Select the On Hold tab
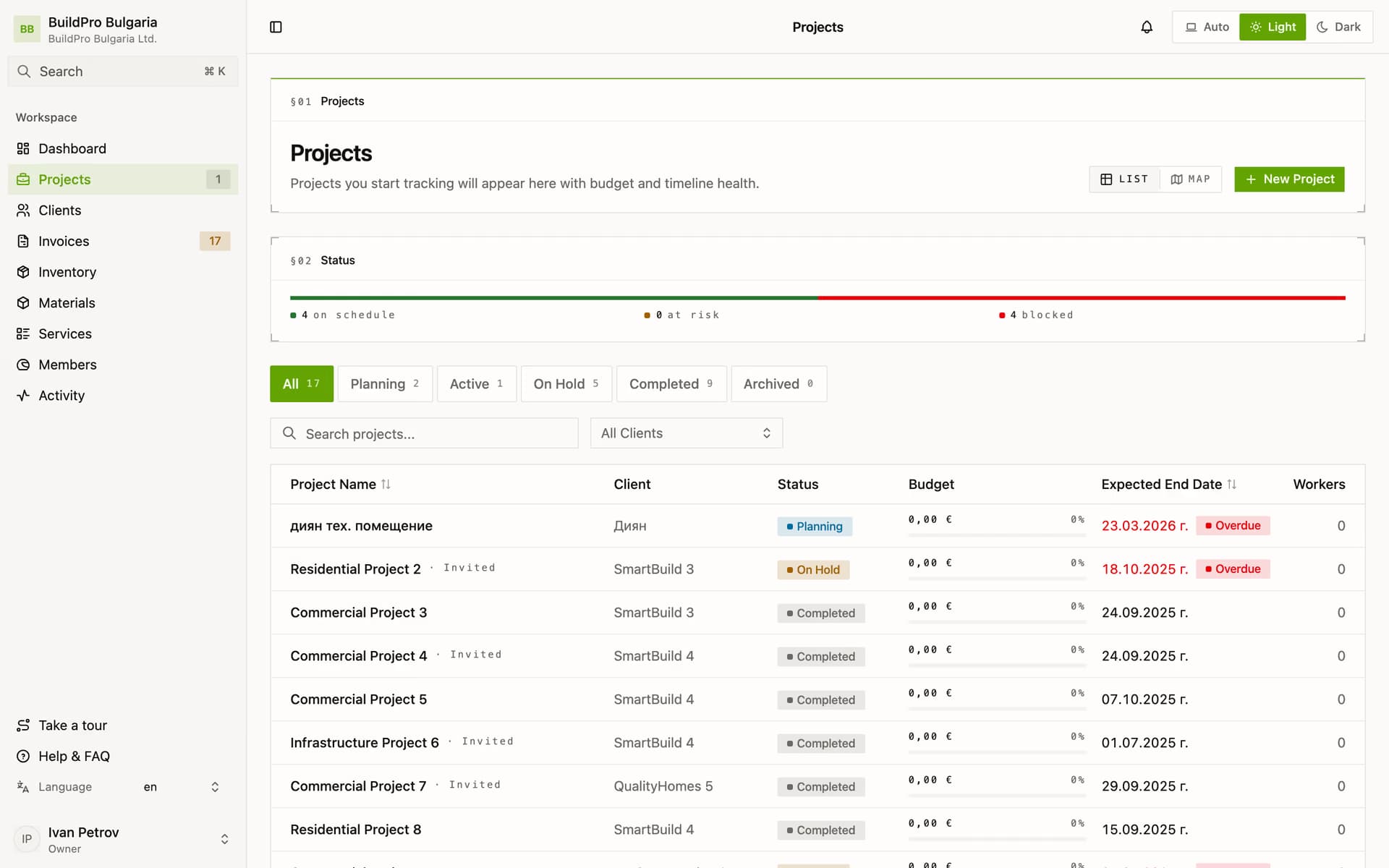The width and height of the screenshot is (1389, 868). point(566,383)
